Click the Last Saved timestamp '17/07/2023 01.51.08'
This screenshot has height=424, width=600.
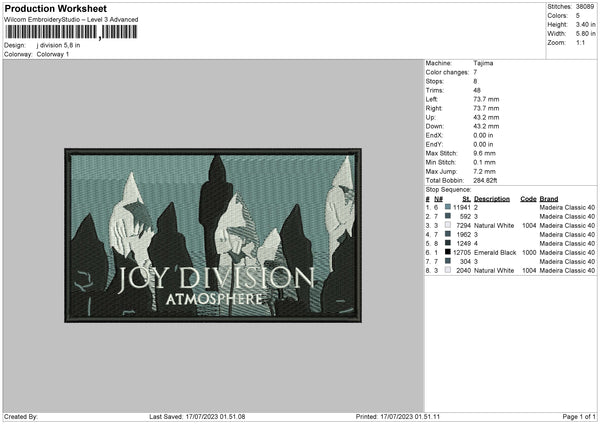click(x=215, y=417)
